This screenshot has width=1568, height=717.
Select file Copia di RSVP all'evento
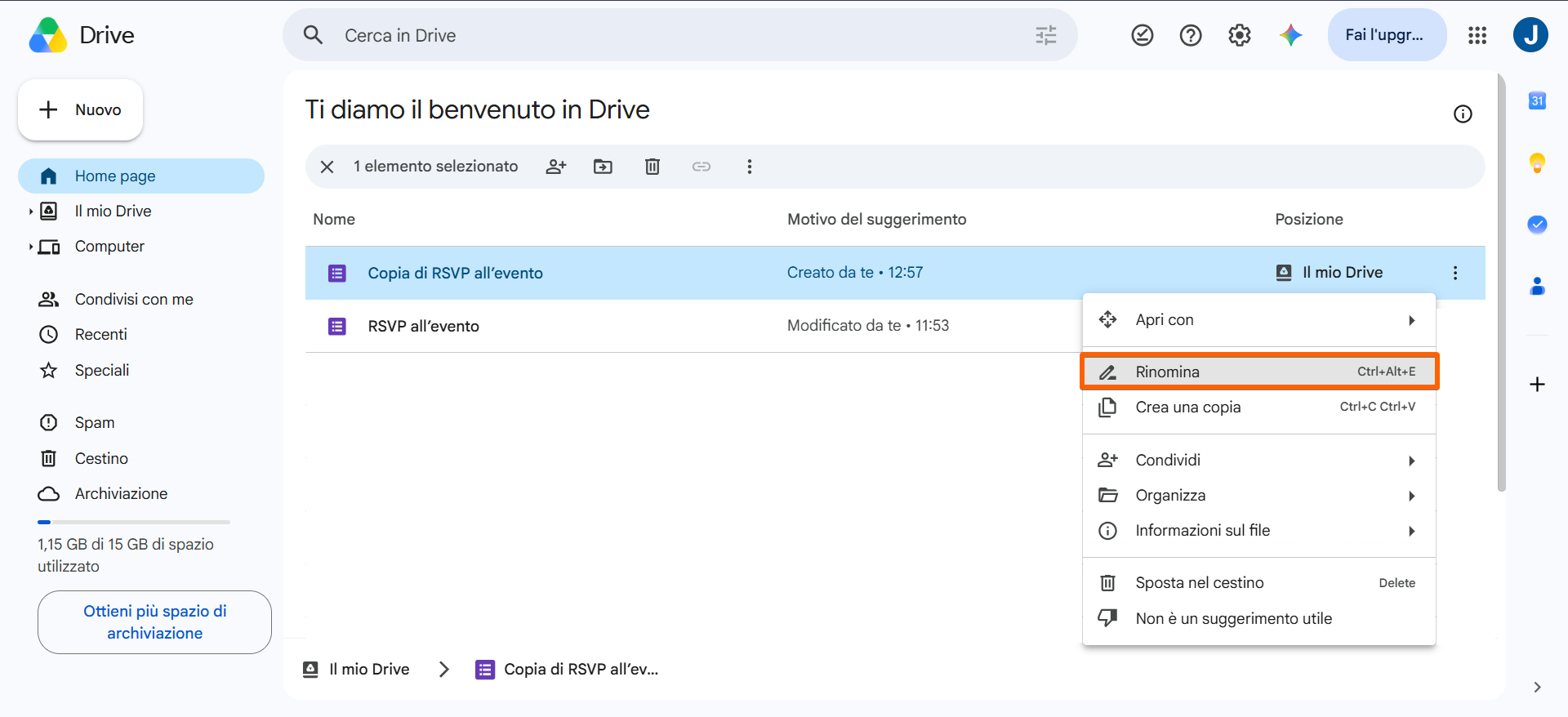tap(455, 273)
